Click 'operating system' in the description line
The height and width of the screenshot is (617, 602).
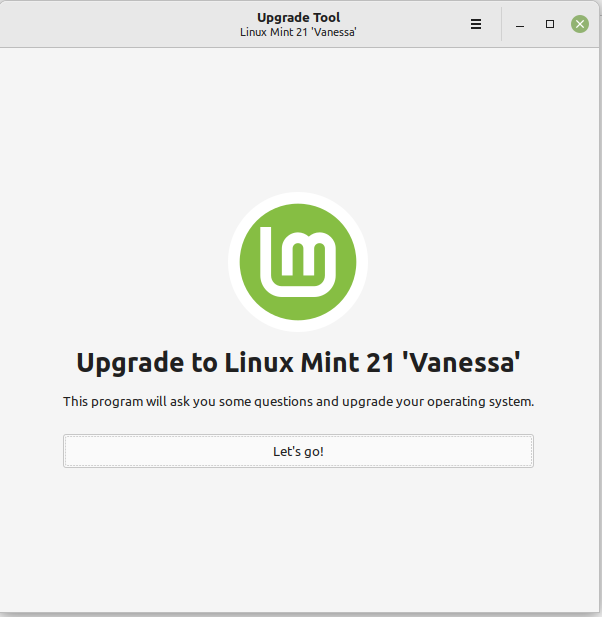(480, 401)
